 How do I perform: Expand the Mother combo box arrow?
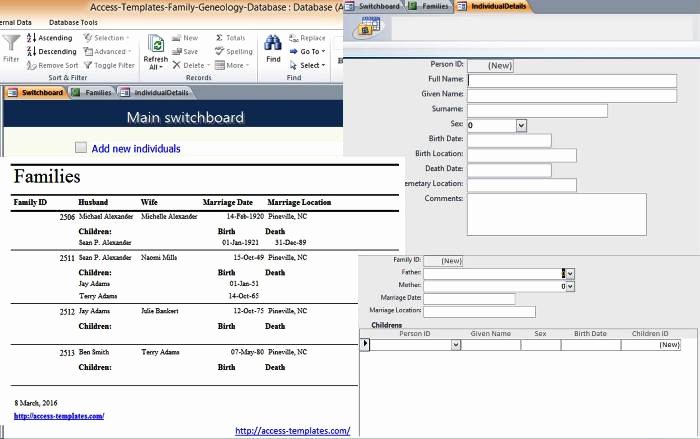point(570,286)
